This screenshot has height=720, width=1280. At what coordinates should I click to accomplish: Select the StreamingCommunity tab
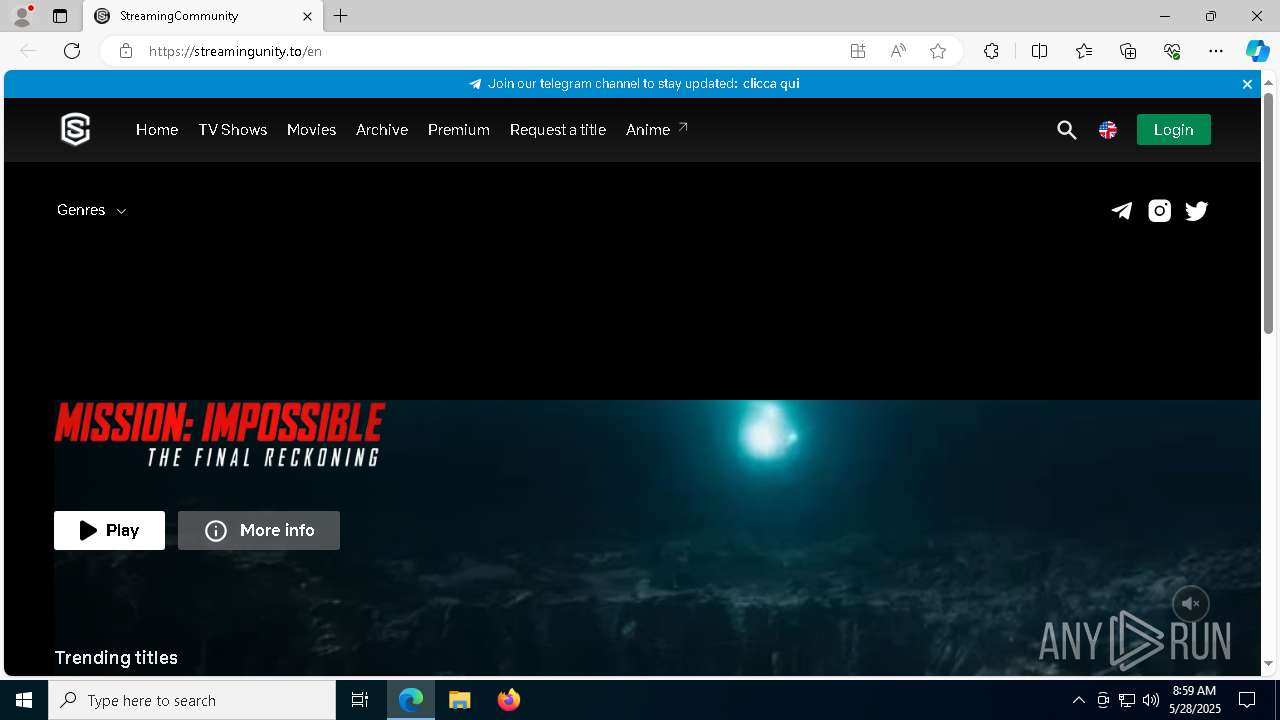click(x=204, y=16)
